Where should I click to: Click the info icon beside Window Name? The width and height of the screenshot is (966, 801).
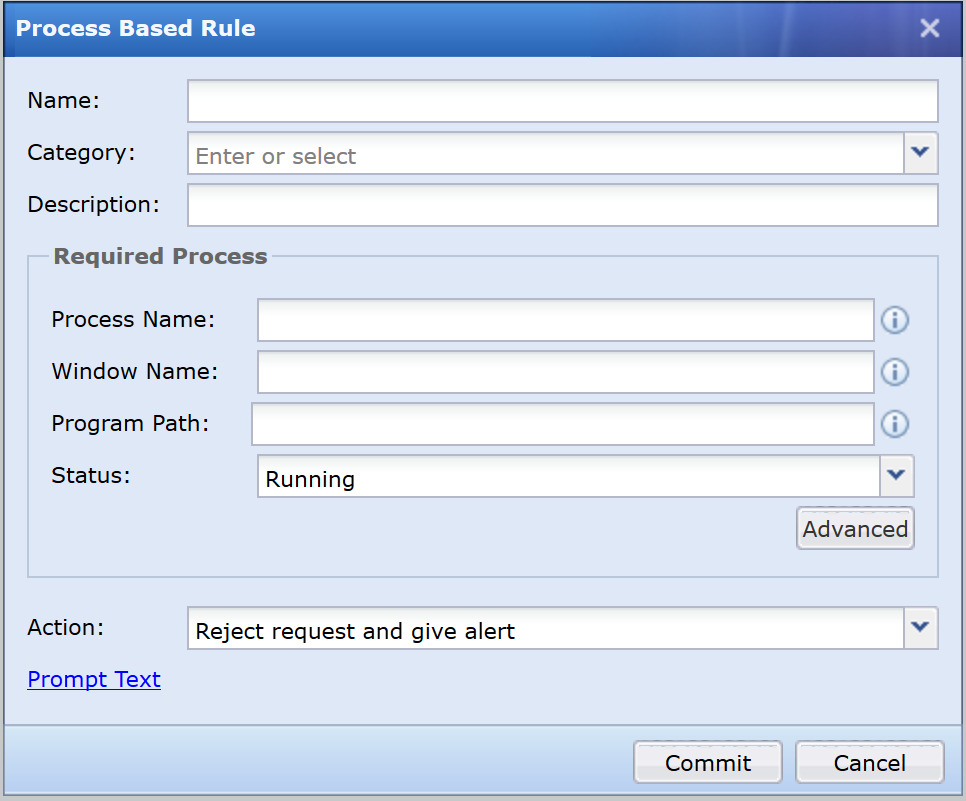click(895, 372)
